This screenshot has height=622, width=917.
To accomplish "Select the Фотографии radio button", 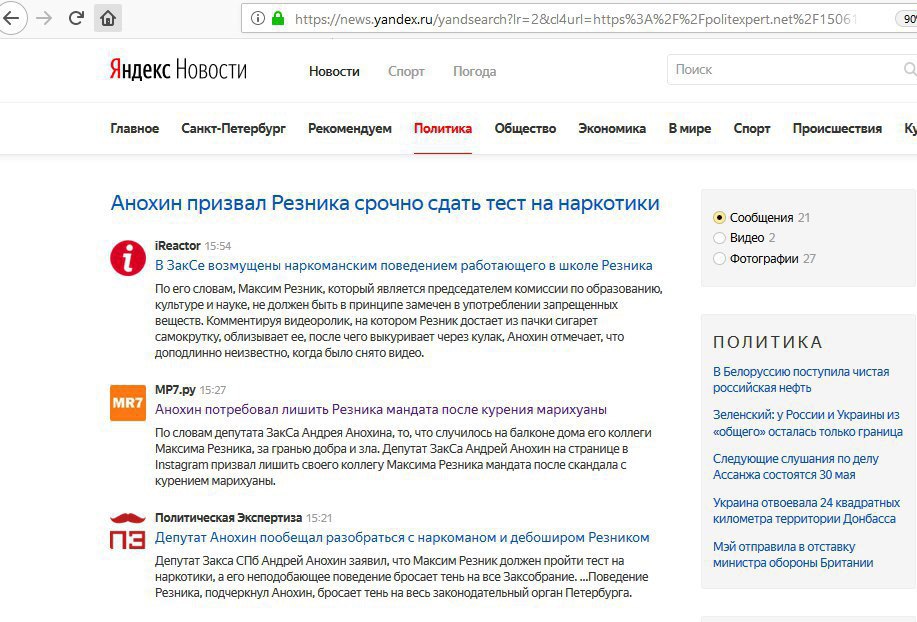I will tap(719, 258).
